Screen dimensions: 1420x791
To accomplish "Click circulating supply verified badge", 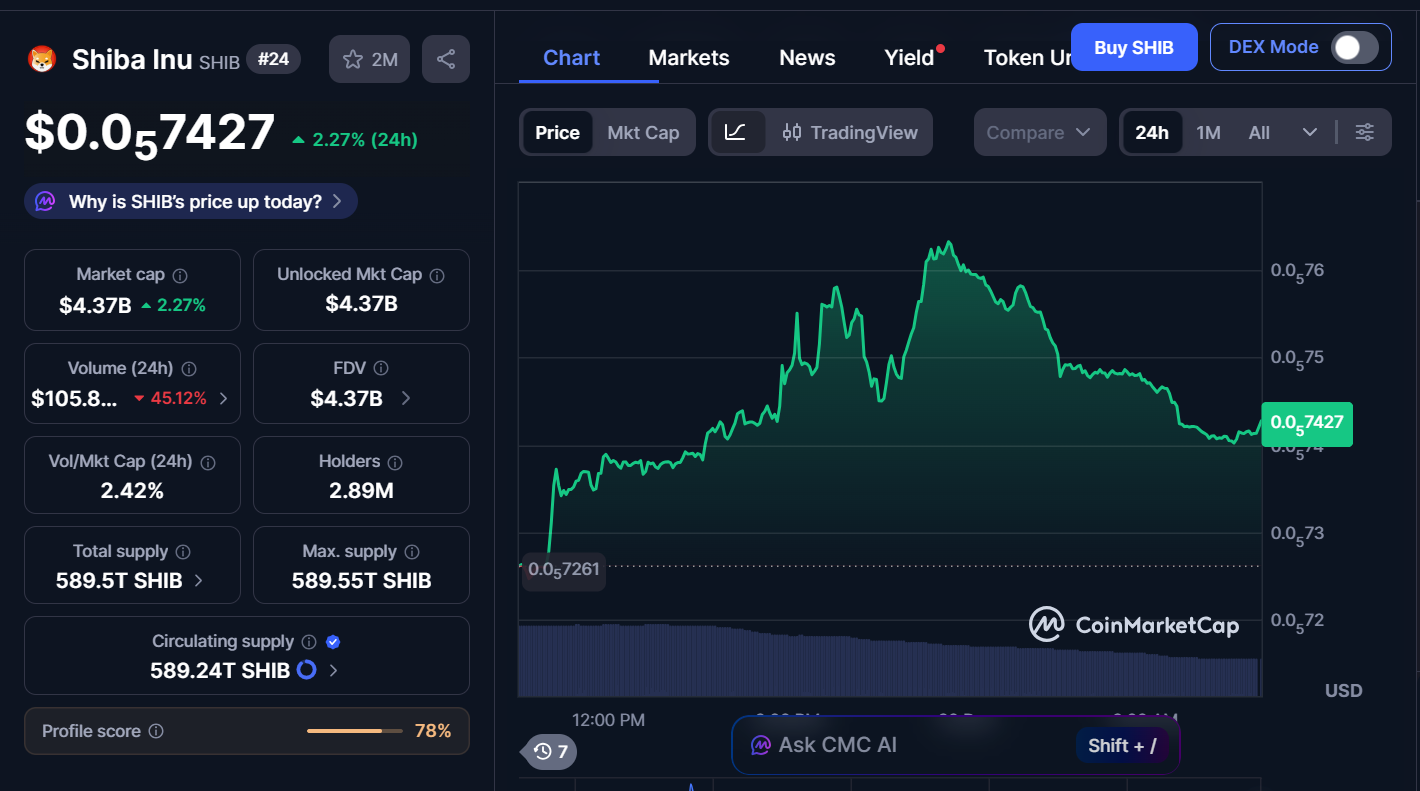I will point(334,642).
